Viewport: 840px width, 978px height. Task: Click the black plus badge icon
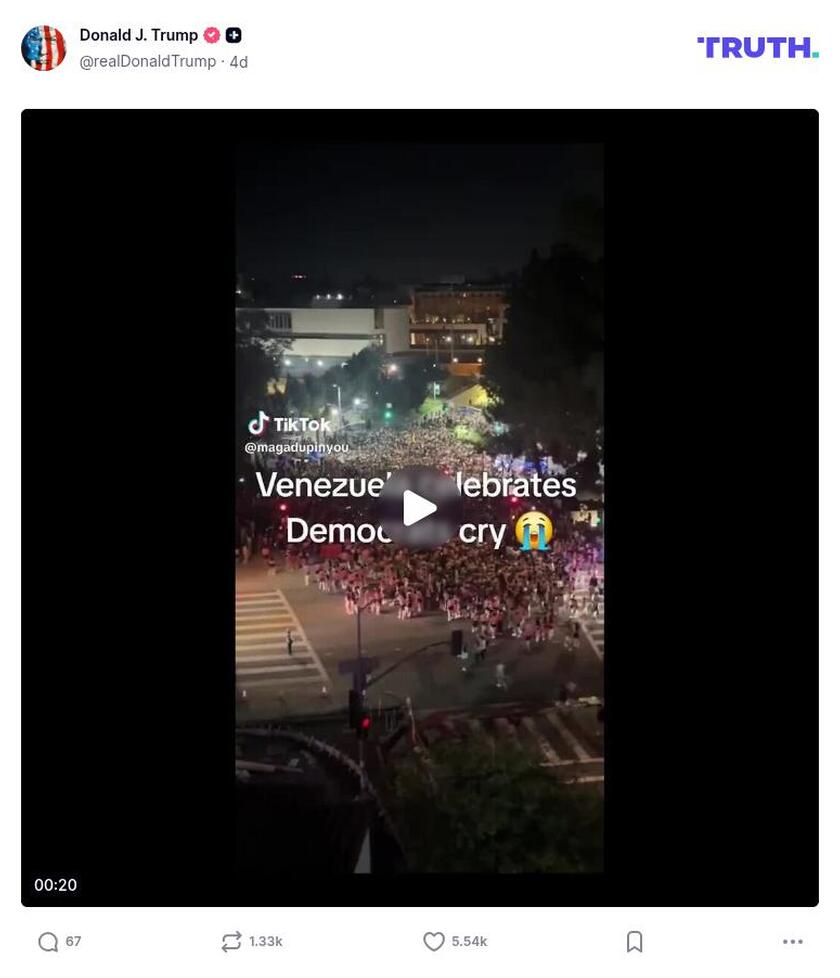coord(233,36)
